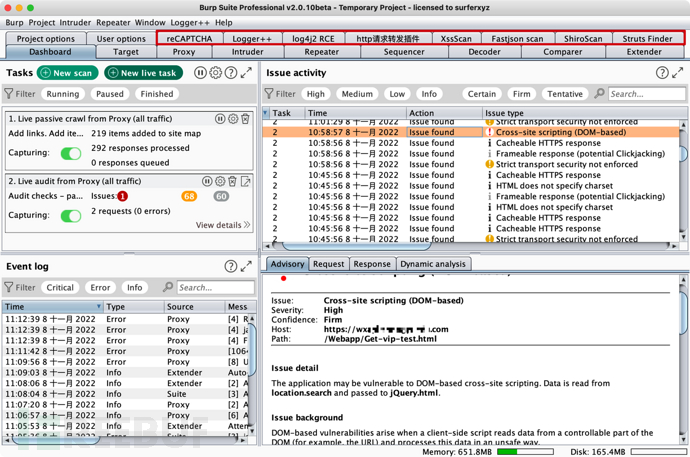Open the Intruder menu in menu bar
The width and height of the screenshot is (690, 457).
(75, 22)
